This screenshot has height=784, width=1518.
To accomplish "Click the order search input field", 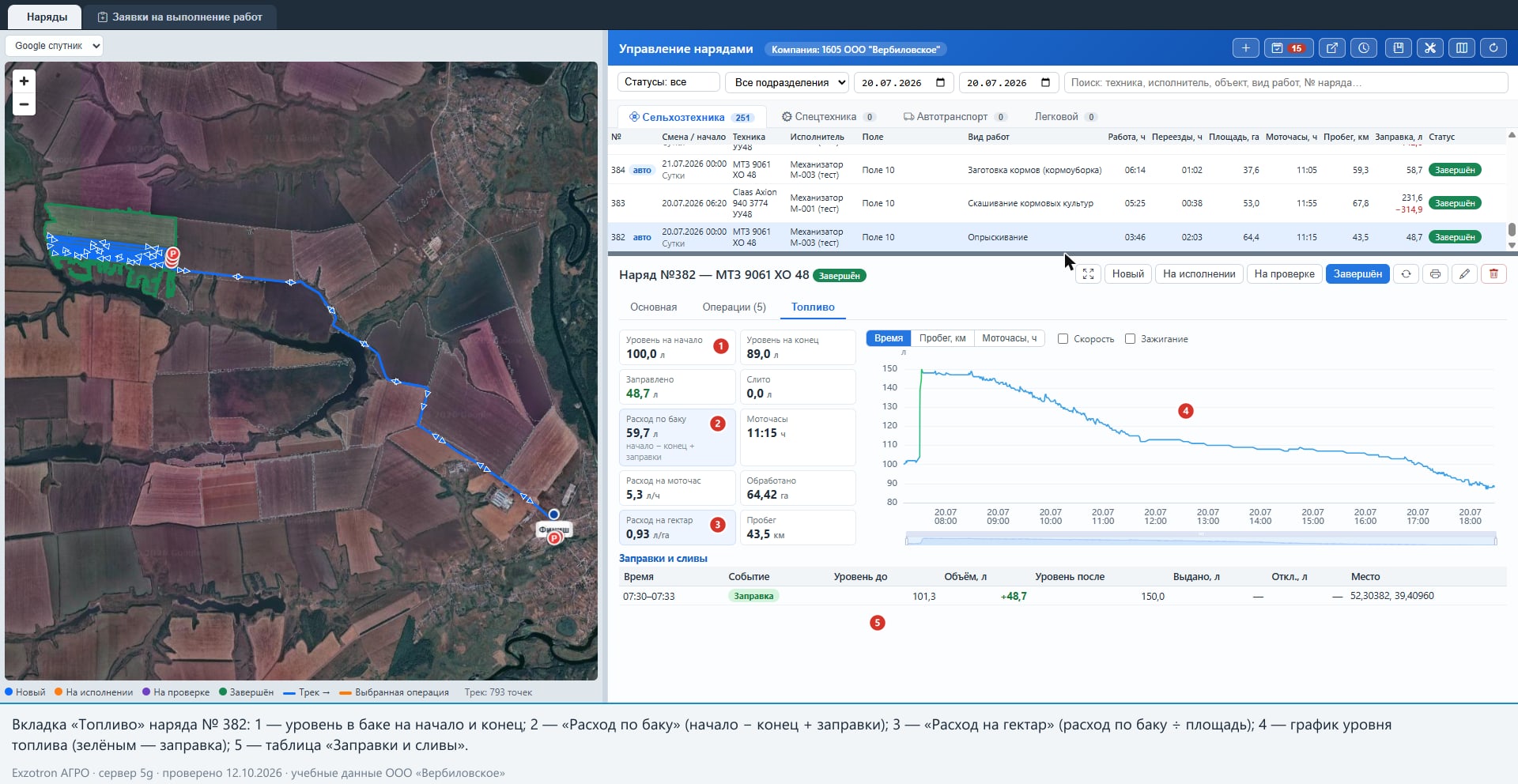I will 1286,82.
